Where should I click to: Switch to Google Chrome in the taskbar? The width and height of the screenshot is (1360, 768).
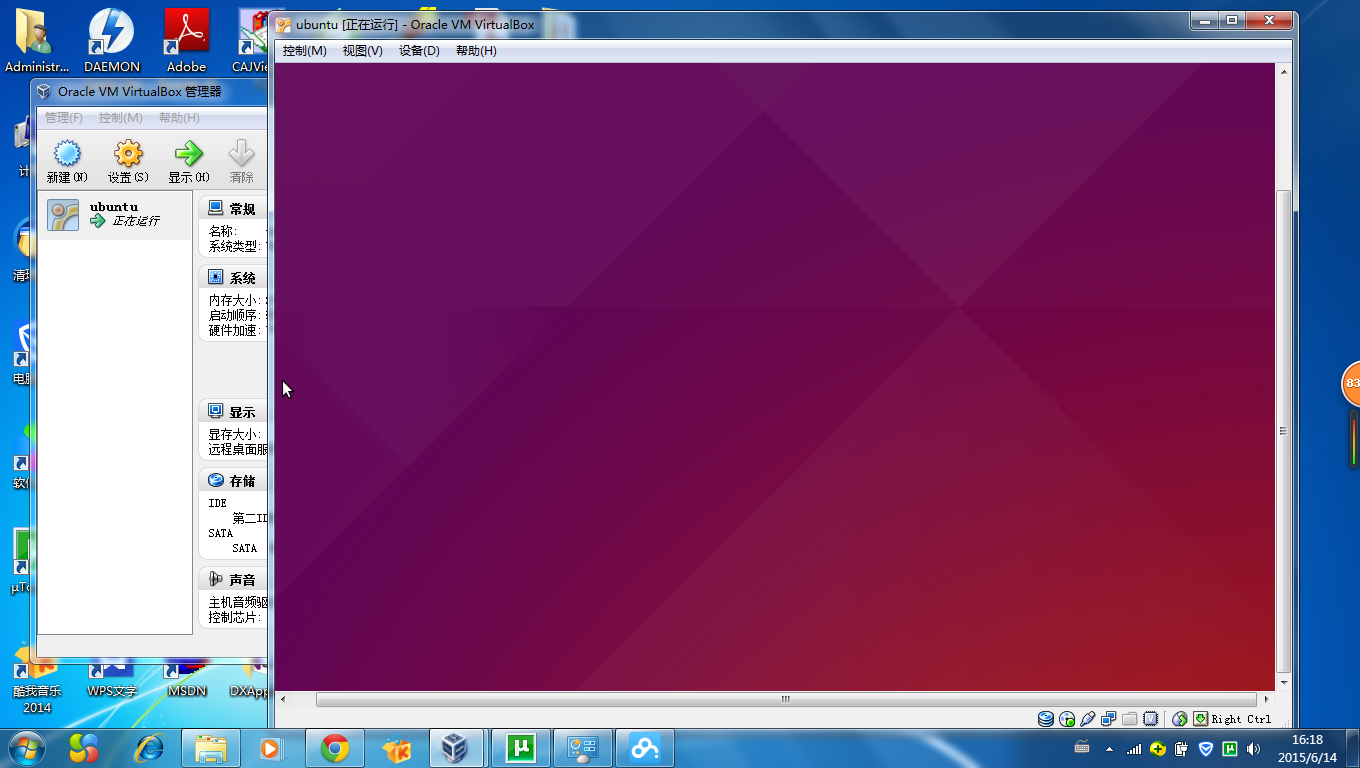(x=335, y=748)
